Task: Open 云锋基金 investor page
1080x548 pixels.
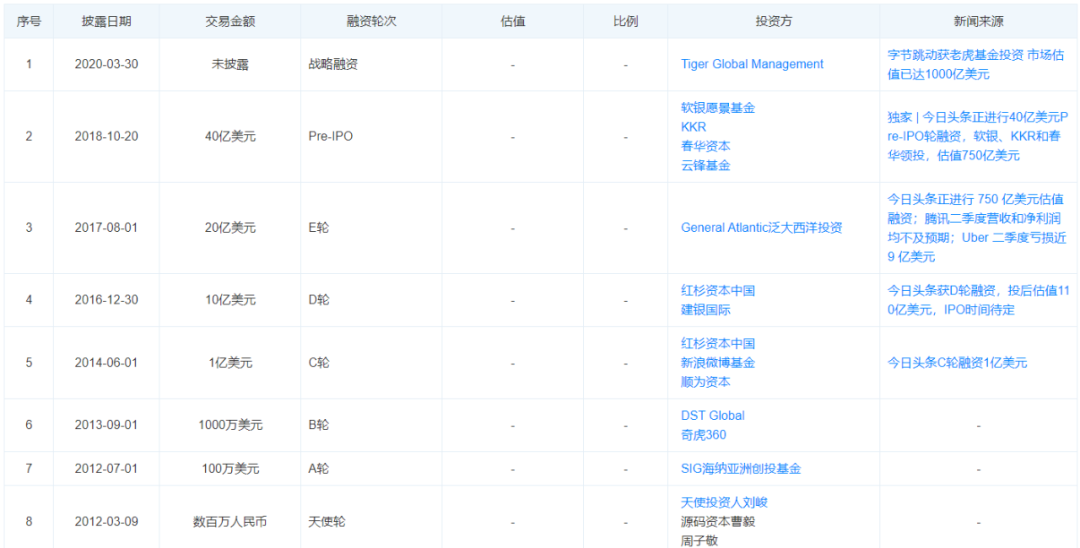Action: [705, 165]
